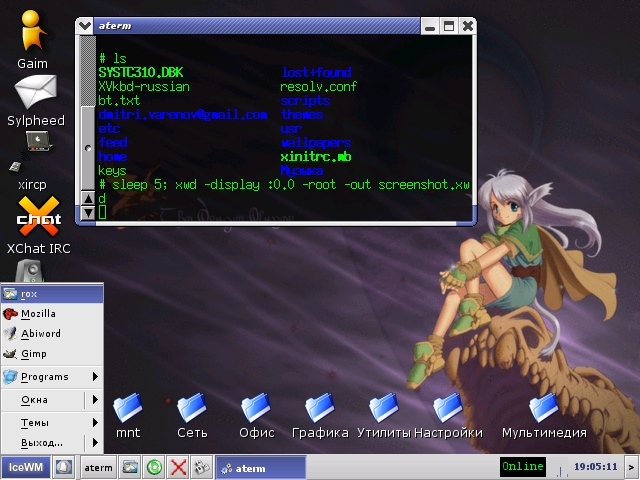Click the picture-frame icon in the taskbar

click(130, 467)
